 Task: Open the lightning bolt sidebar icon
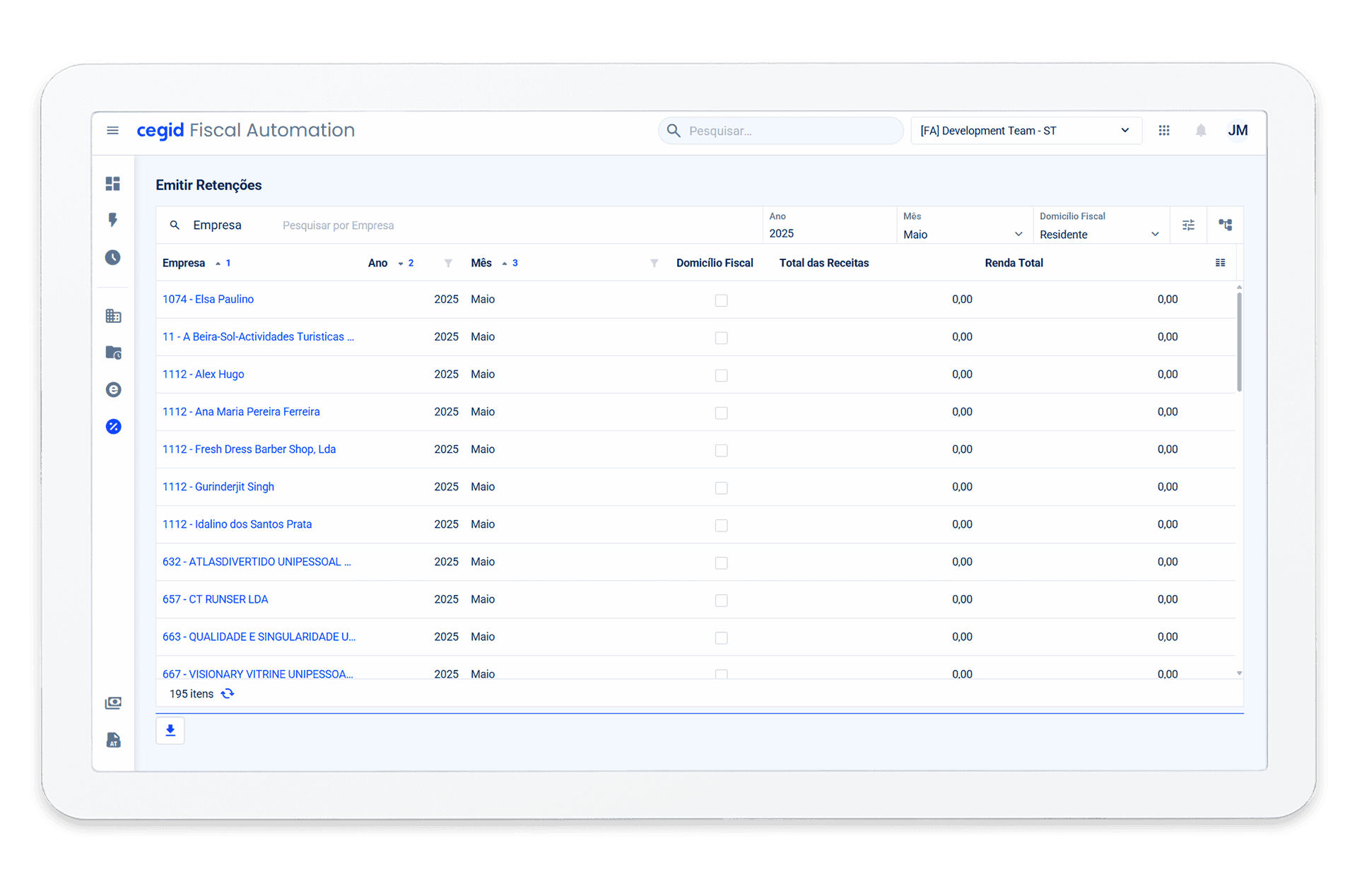(x=113, y=220)
